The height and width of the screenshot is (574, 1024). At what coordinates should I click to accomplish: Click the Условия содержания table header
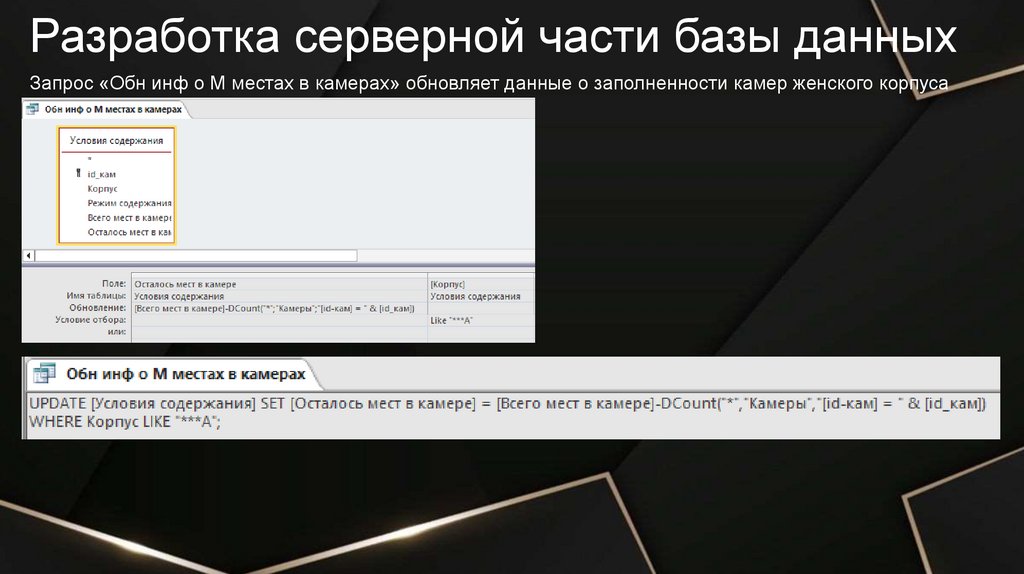coord(116,140)
